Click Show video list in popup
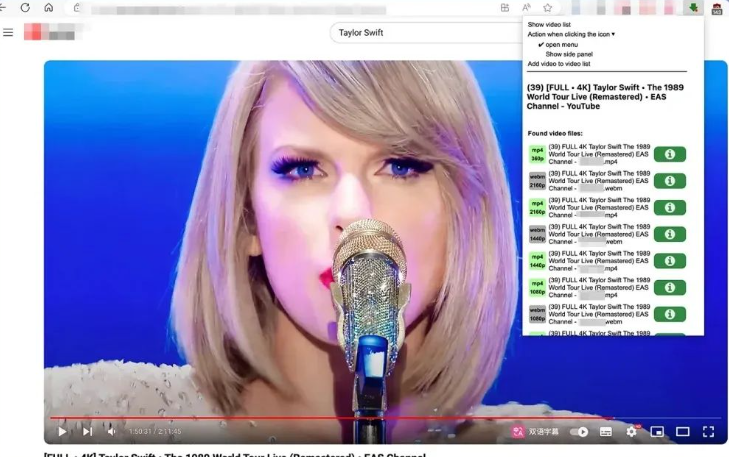The image size is (729, 457). click(549, 25)
